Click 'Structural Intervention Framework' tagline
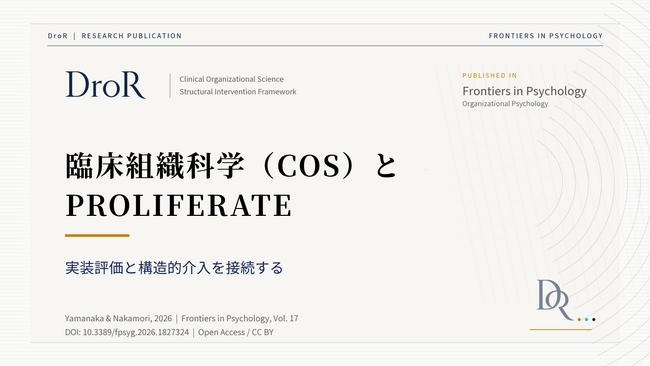This screenshot has height=366, width=650. [x=238, y=92]
